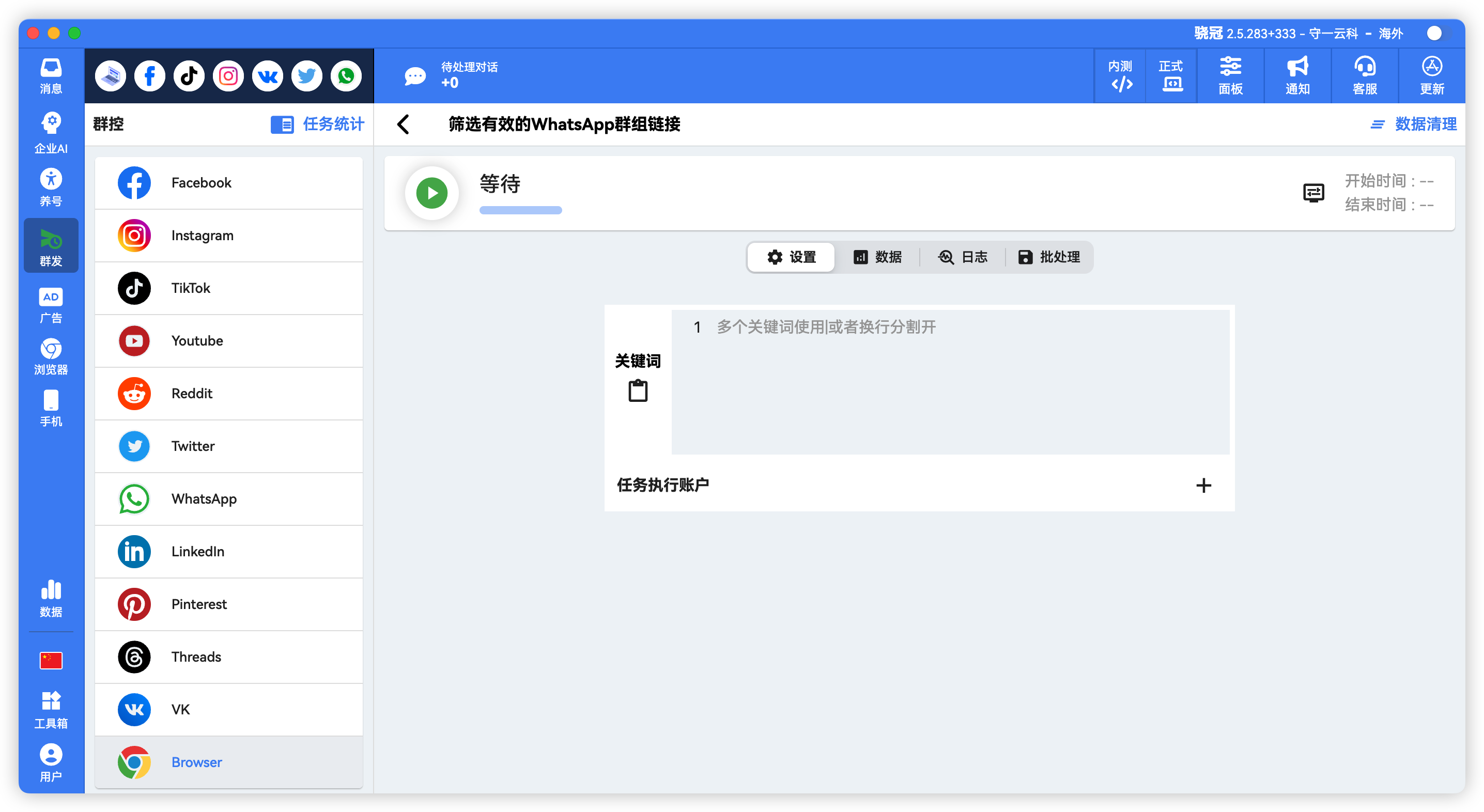The width and height of the screenshot is (1484, 812).
Task: Click the 开始时间 start time text
Action: pos(1389,181)
